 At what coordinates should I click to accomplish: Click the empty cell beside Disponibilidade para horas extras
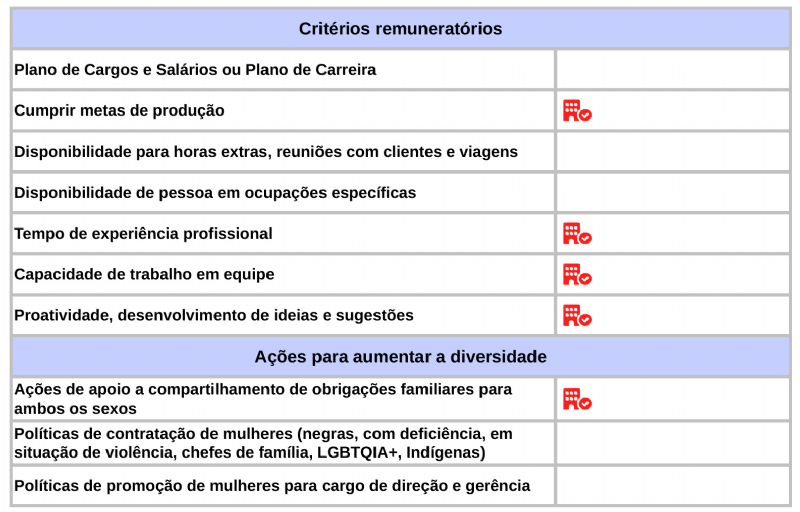click(x=672, y=152)
